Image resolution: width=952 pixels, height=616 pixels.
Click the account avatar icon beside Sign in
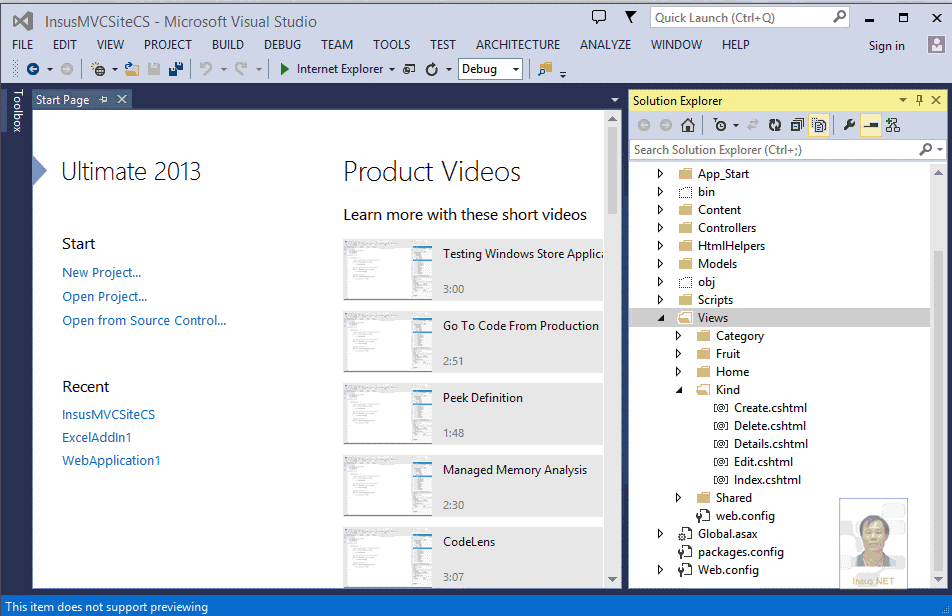coord(936,45)
